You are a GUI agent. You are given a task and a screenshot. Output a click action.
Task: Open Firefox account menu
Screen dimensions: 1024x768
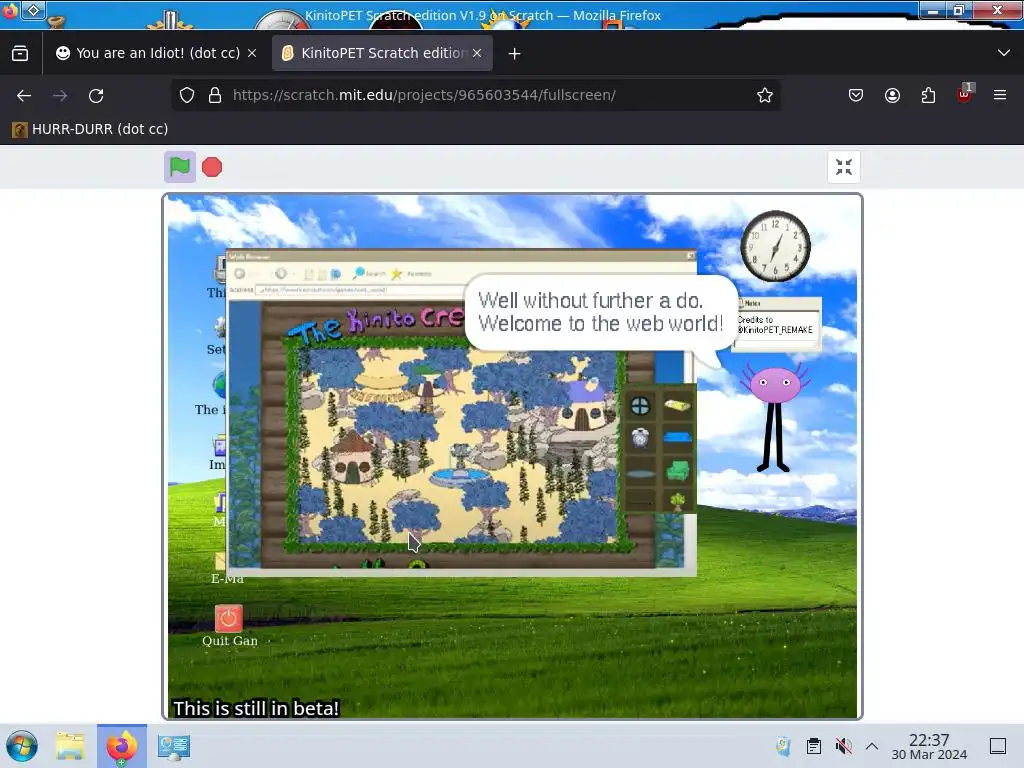click(x=892, y=95)
